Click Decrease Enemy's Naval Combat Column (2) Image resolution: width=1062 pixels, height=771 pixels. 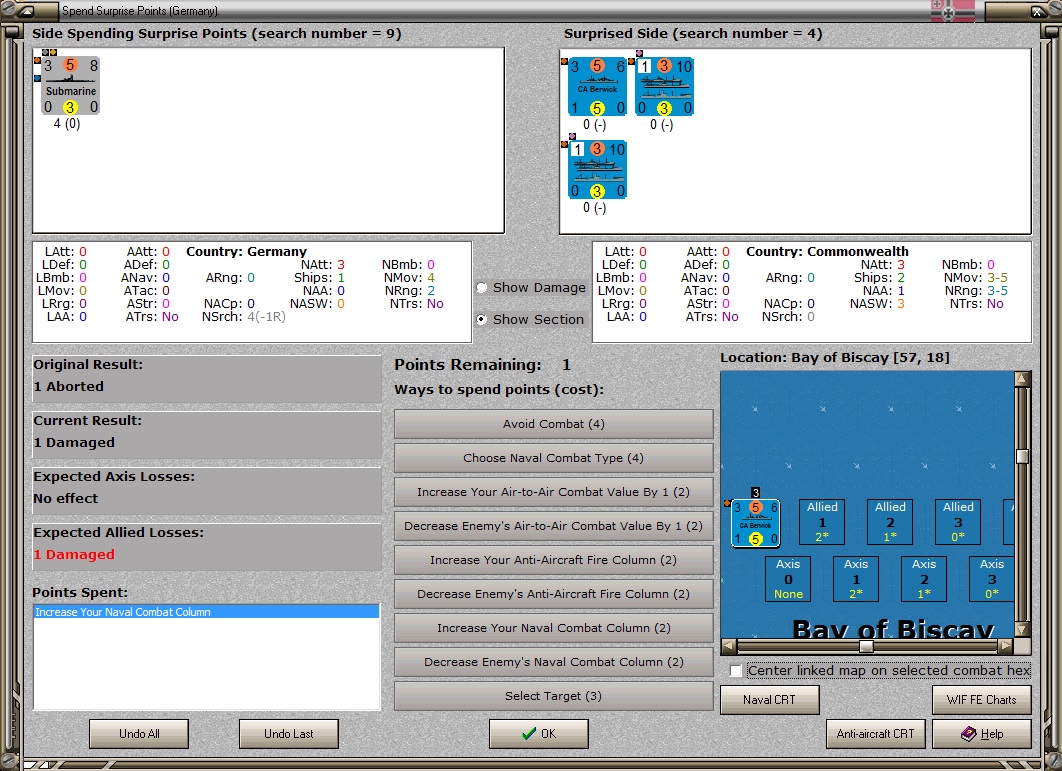tap(553, 662)
